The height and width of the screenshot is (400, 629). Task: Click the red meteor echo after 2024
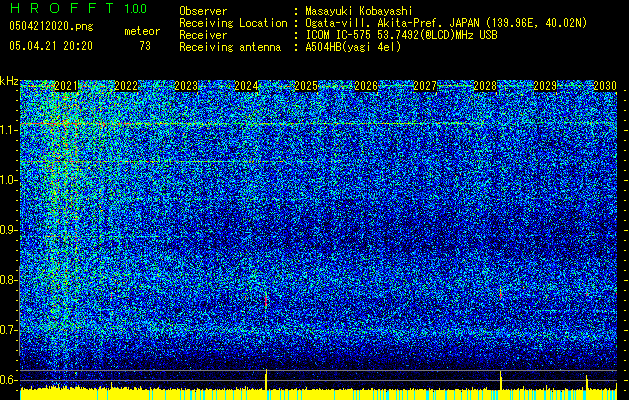[266, 301]
